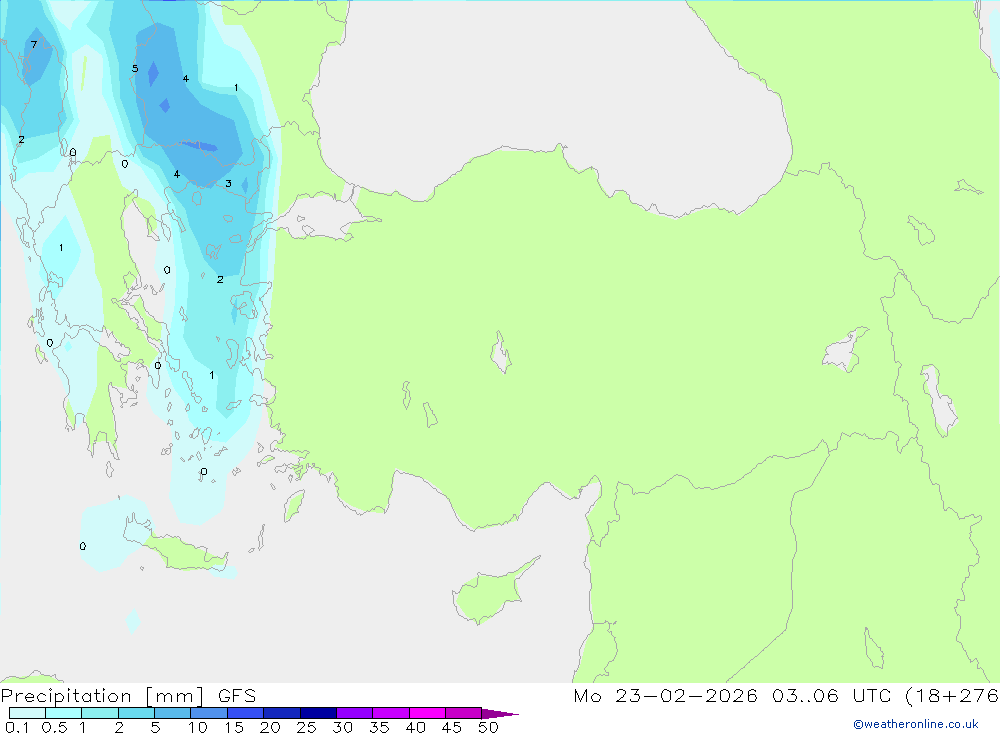Select the 30–35 mm legend color swatch
Image resolution: width=1000 pixels, height=733 pixels.
[x=355, y=713]
